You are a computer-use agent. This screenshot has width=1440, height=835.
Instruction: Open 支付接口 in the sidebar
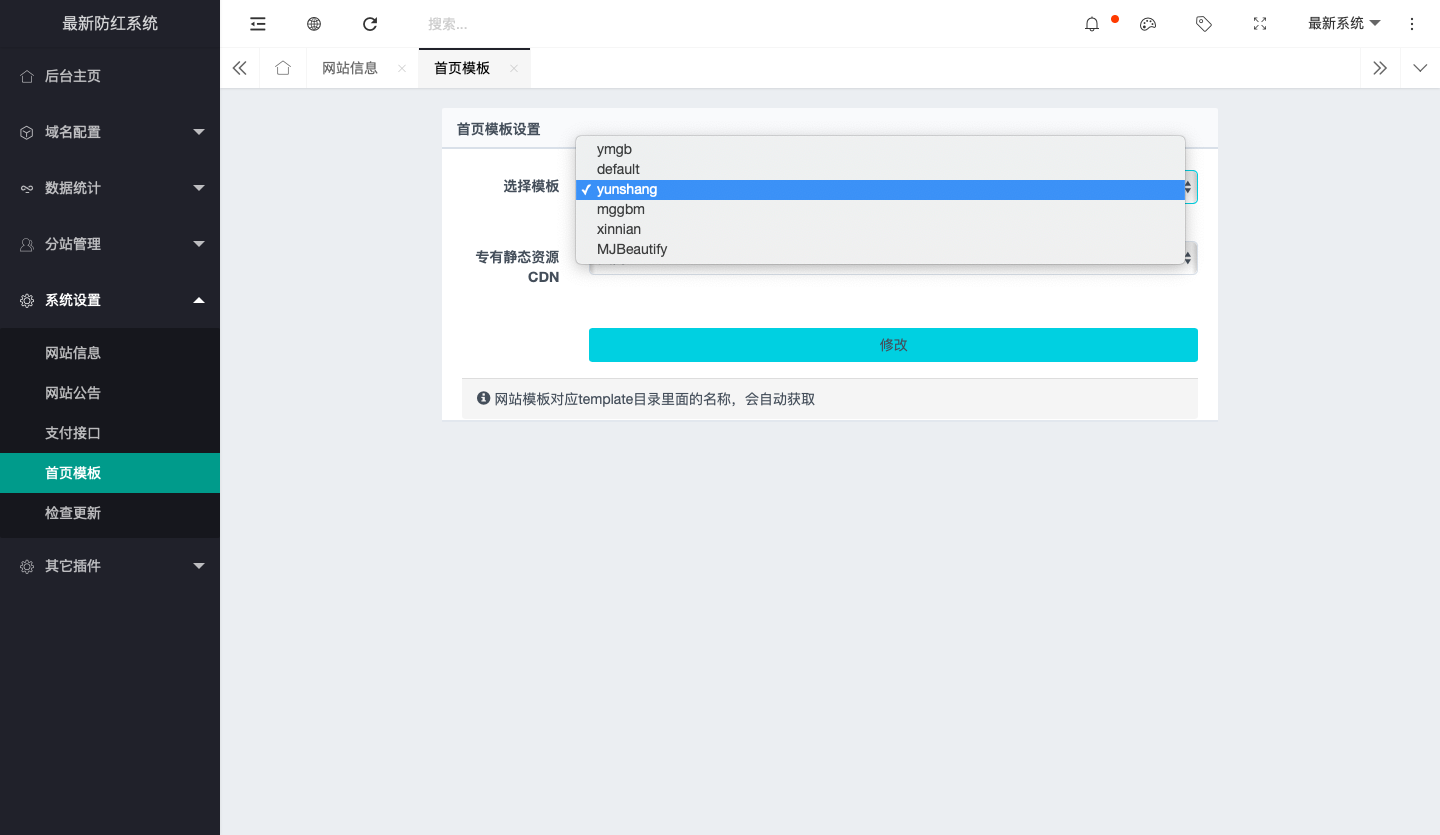(73, 433)
